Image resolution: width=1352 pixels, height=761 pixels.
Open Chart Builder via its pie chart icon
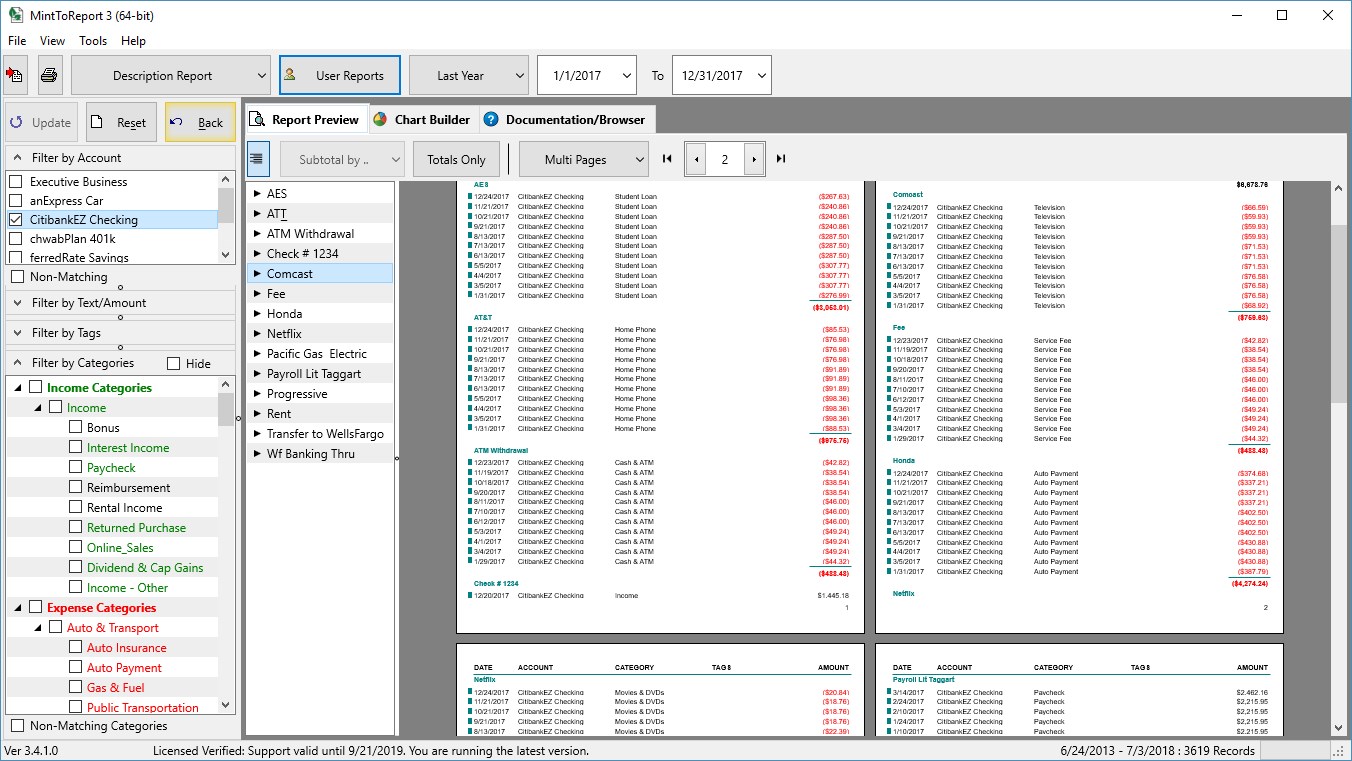point(380,119)
